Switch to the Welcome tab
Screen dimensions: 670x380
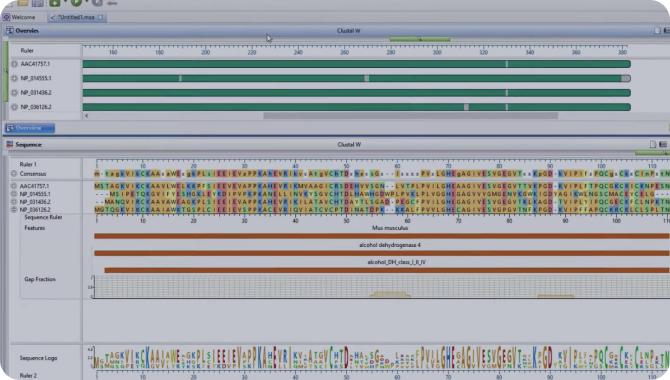point(19,17)
